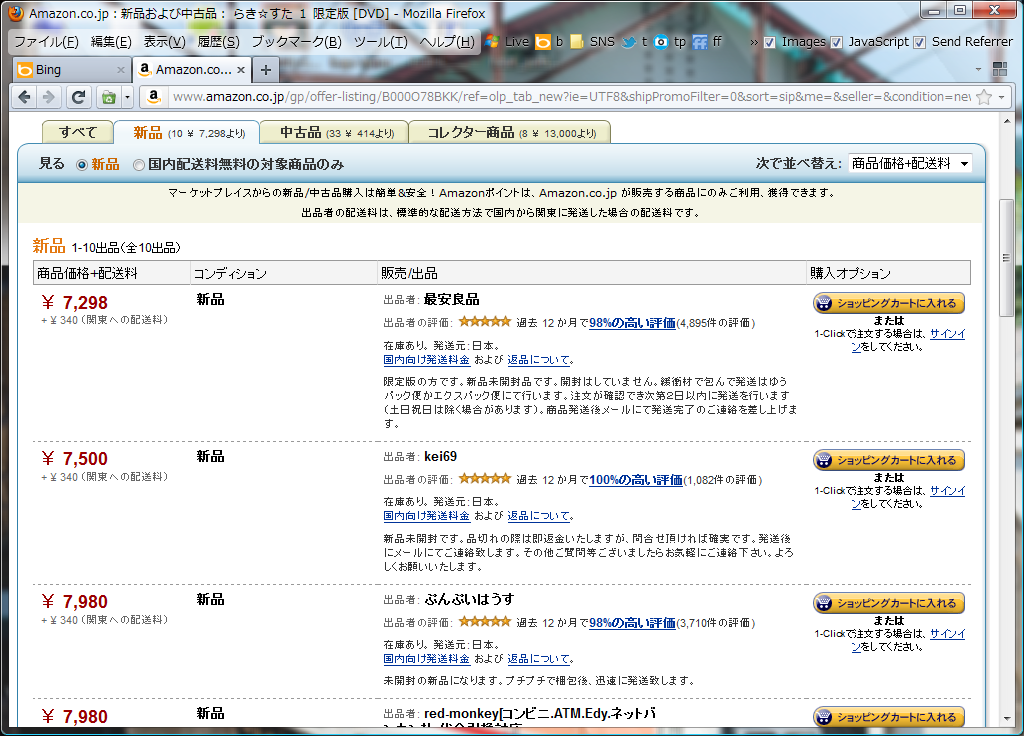Switch to the 中古品 tab

[x=333, y=133]
